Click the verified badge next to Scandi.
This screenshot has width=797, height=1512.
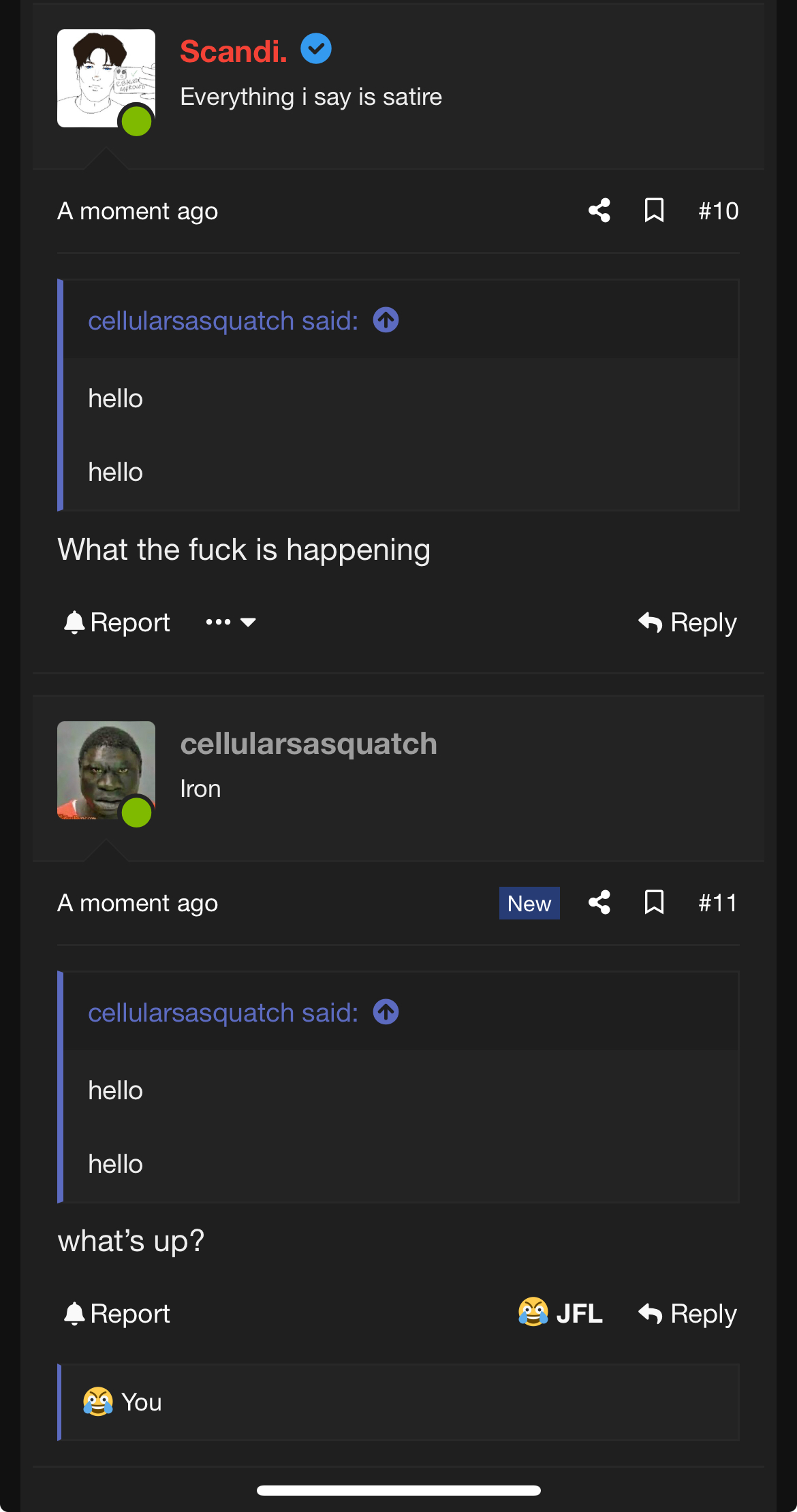click(x=316, y=49)
